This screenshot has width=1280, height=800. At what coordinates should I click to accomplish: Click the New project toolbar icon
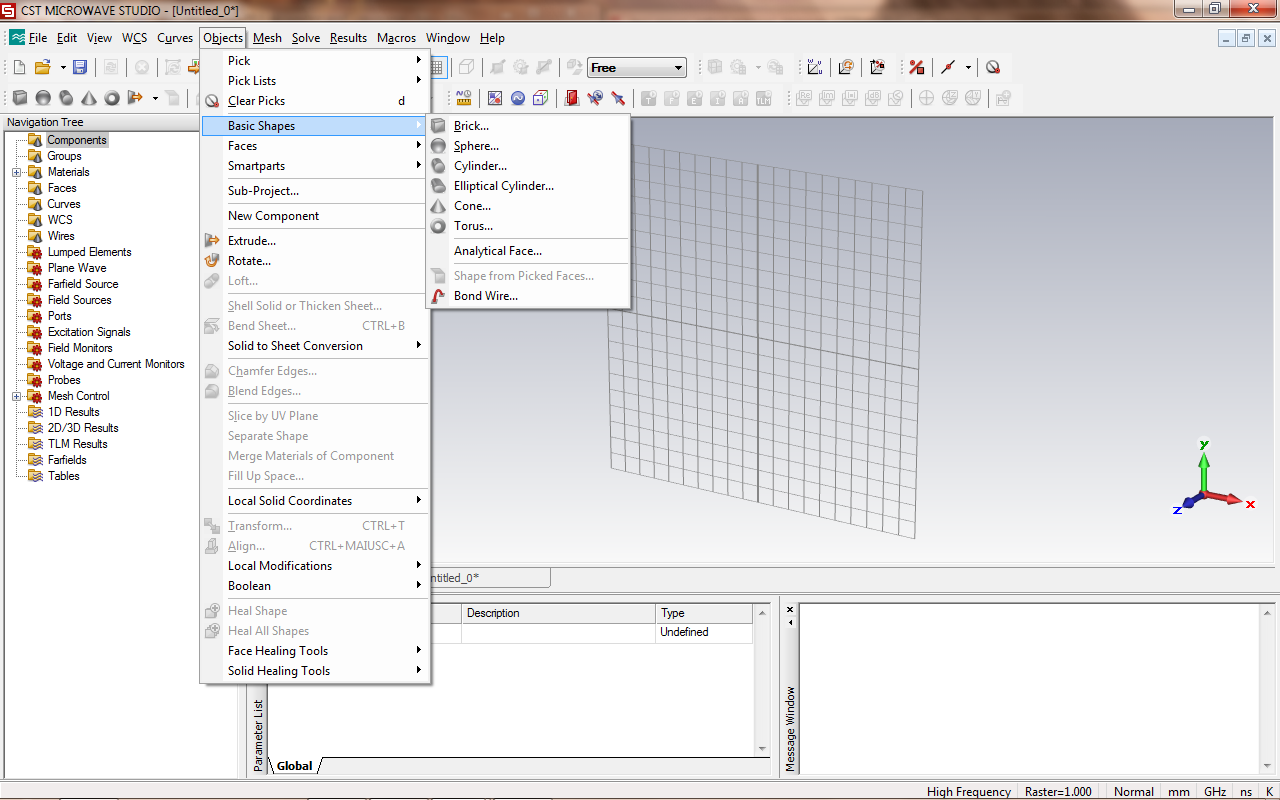19,67
